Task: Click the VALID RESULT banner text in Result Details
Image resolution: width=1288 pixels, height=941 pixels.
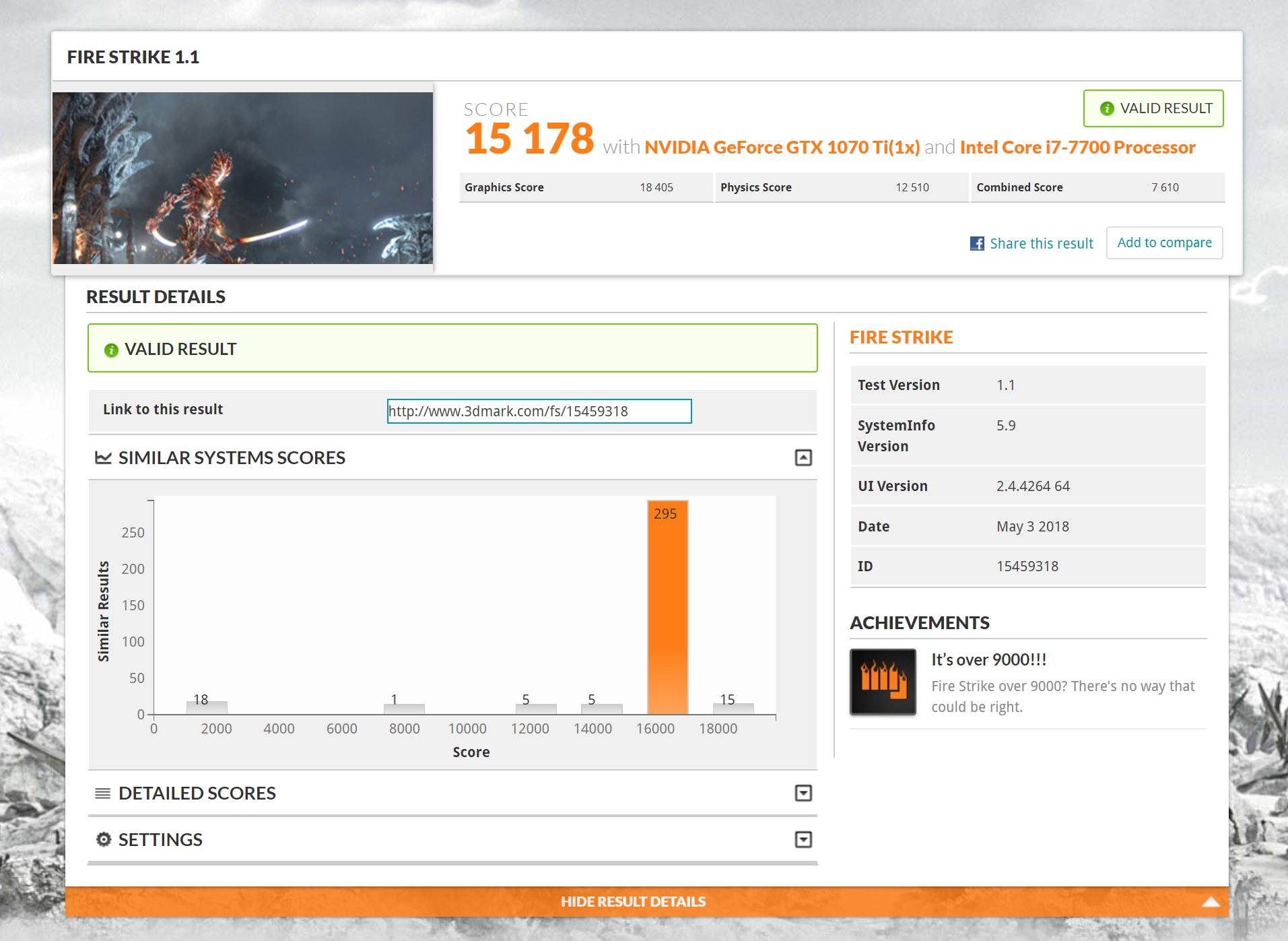Action: click(x=180, y=349)
